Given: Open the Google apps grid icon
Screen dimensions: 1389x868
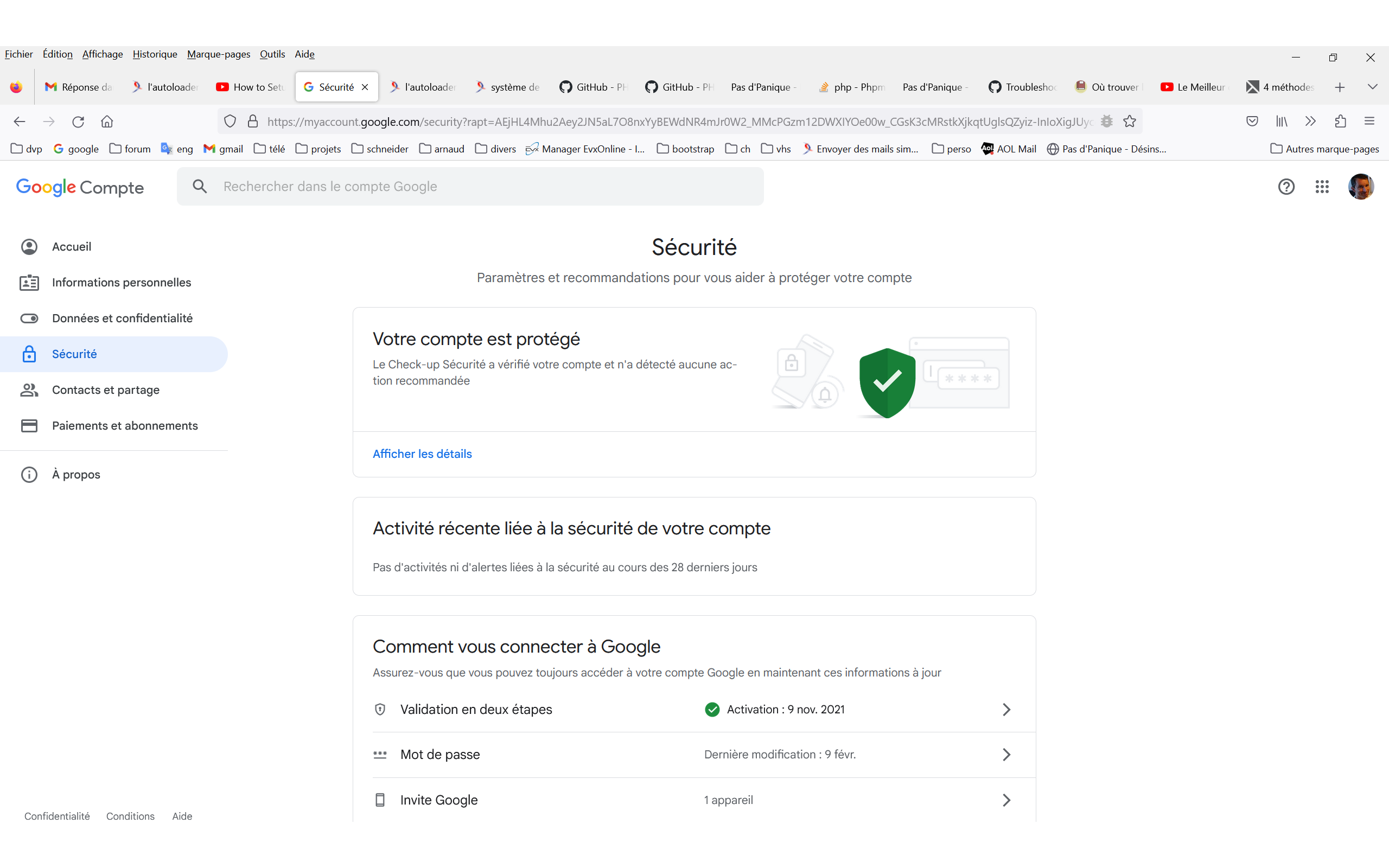Looking at the screenshot, I should [x=1322, y=187].
